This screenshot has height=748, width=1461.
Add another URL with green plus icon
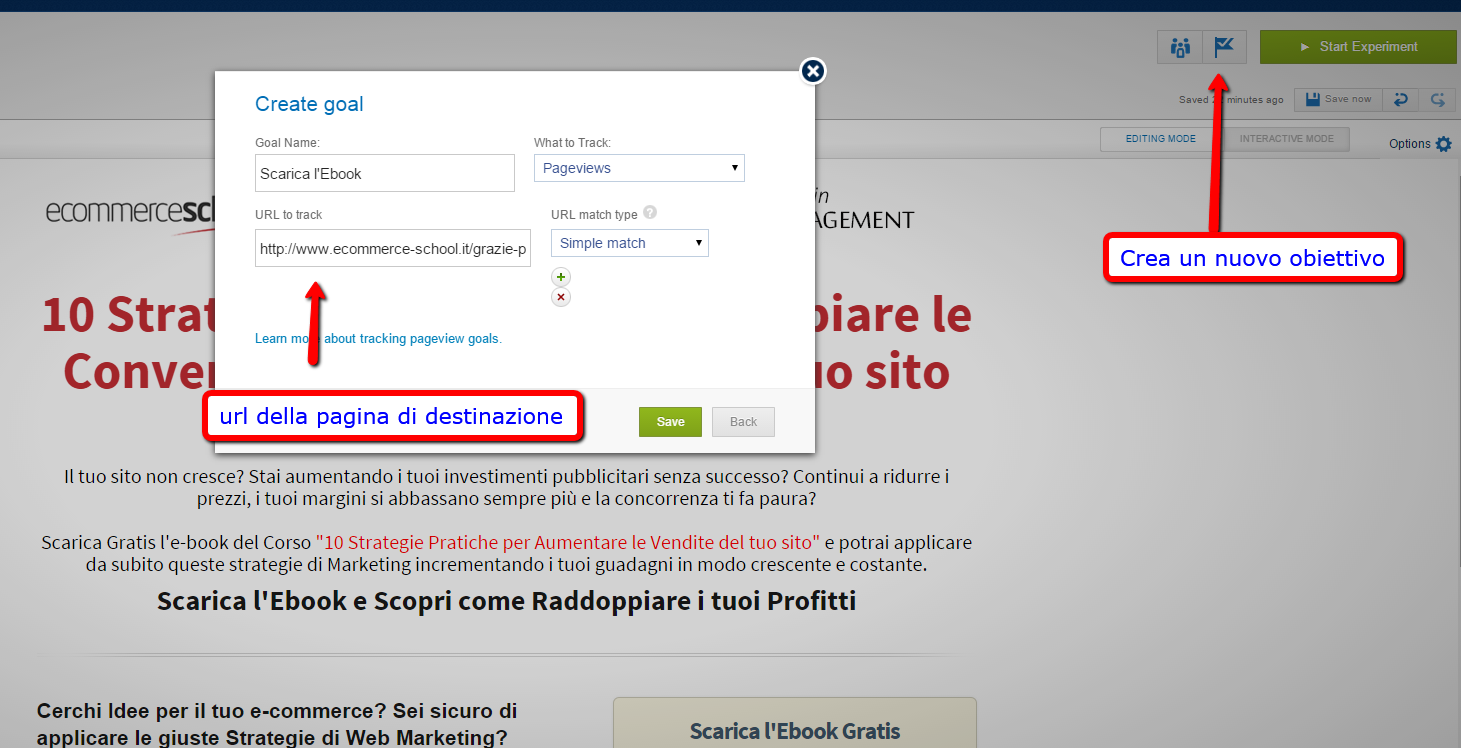tap(561, 277)
